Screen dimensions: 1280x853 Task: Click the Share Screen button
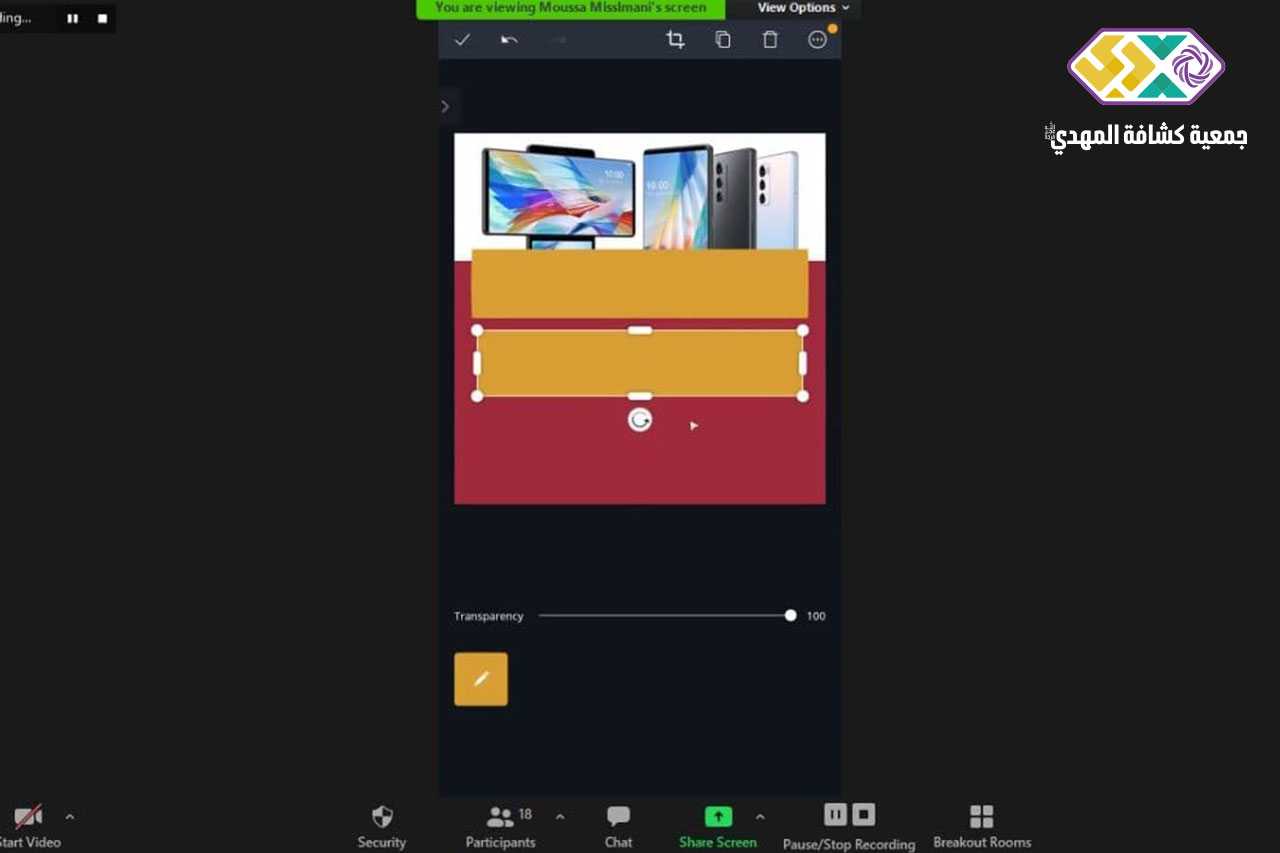point(718,825)
